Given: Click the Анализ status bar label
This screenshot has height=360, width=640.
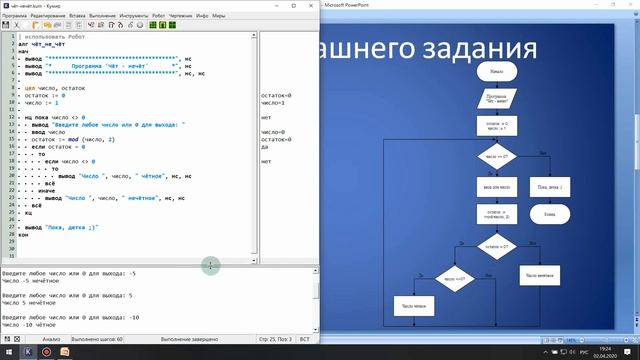Looking at the screenshot, I should point(51,339).
